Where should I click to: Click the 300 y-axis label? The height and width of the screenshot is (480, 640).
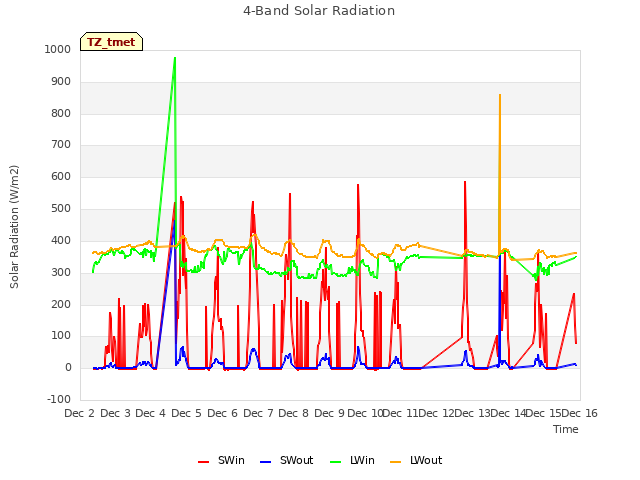coord(61,272)
